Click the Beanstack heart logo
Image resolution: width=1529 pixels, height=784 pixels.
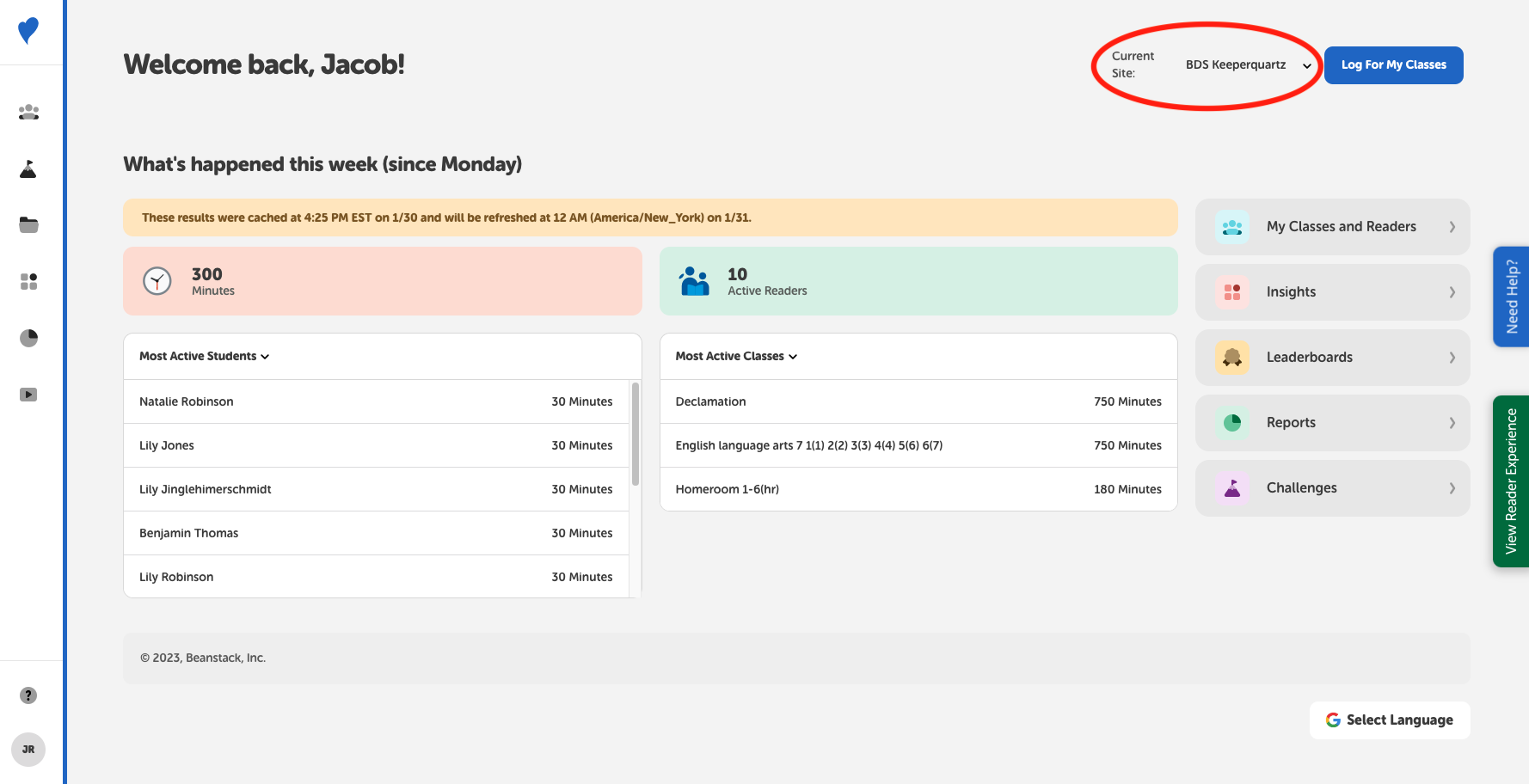[28, 32]
